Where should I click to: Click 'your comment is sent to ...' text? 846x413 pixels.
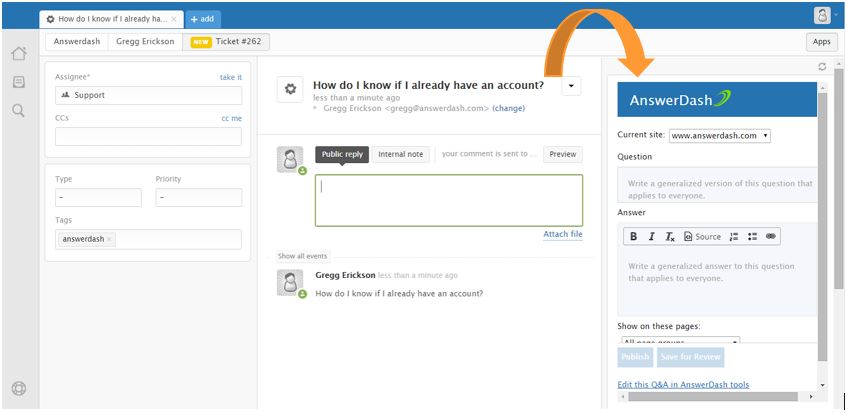[489, 154]
